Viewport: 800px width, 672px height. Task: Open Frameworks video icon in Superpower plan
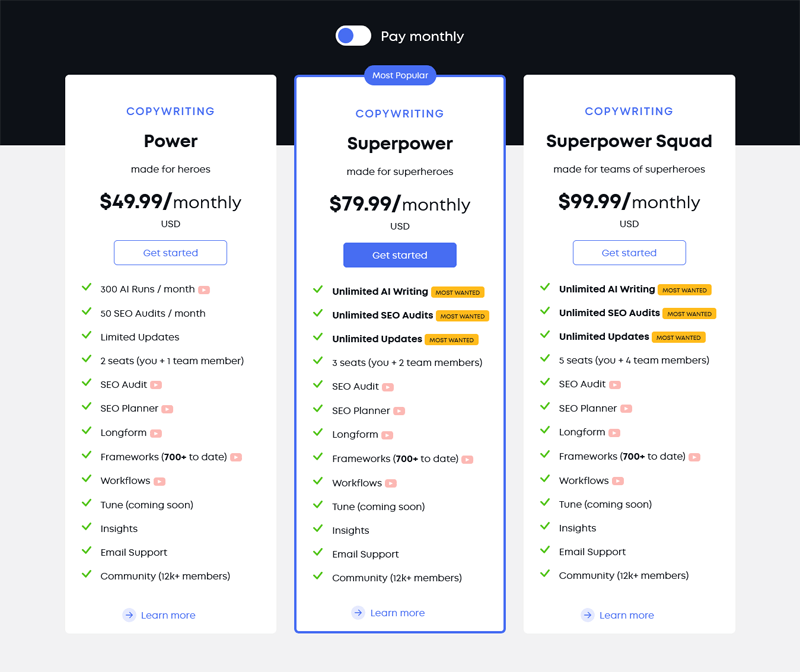(467, 459)
